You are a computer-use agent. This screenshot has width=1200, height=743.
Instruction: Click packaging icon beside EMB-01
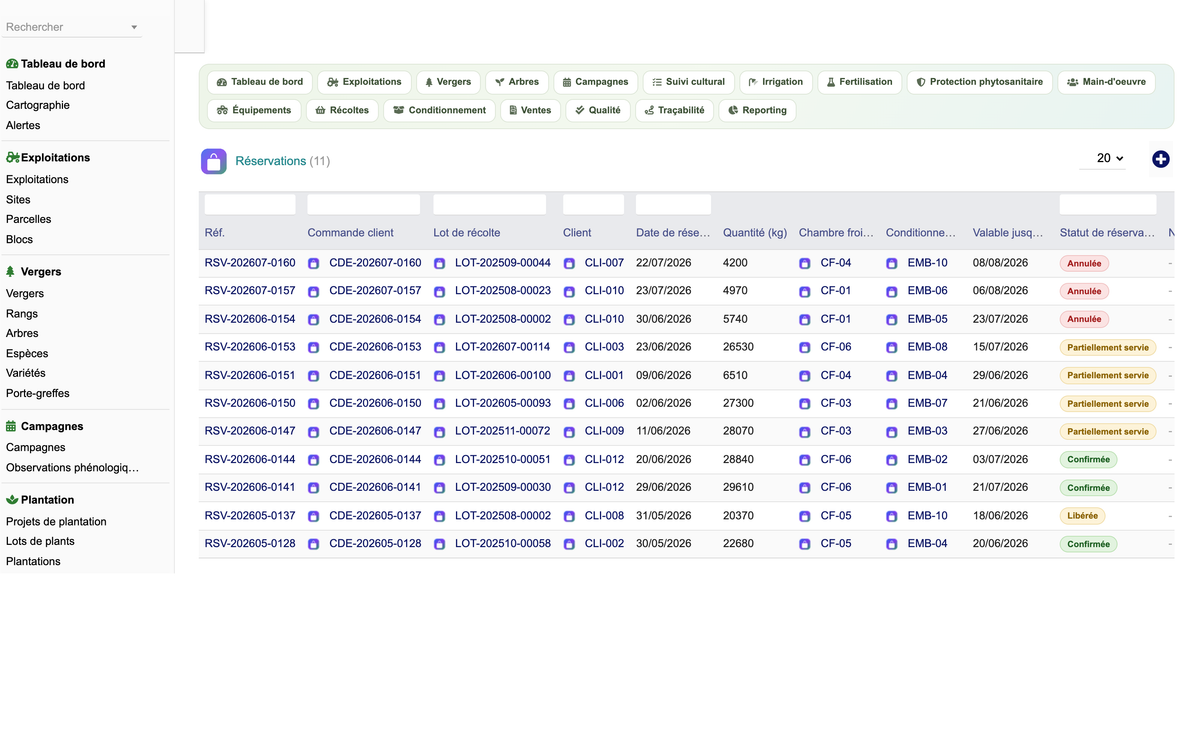[x=892, y=489]
